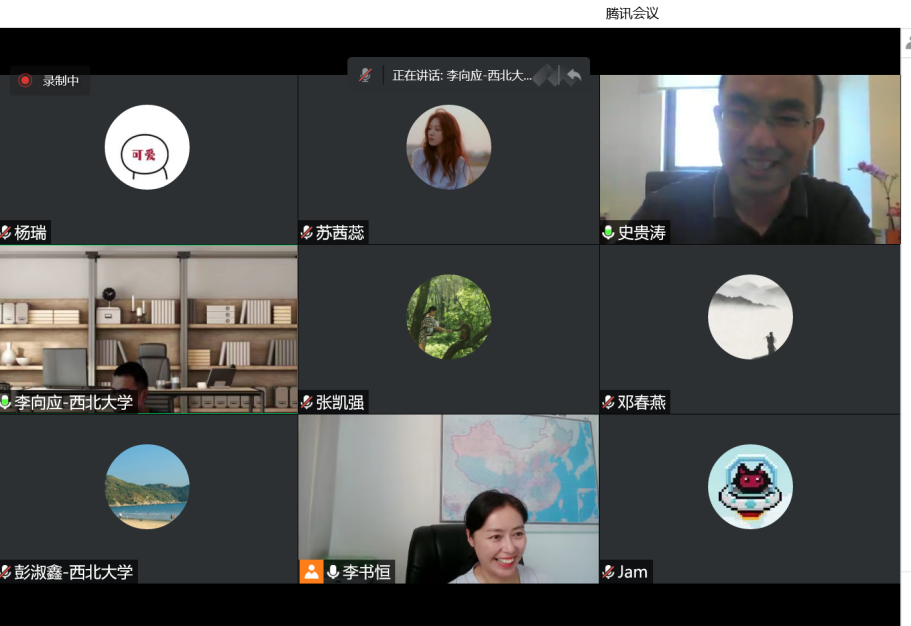The width and height of the screenshot is (911, 626).
Task: Click the muted microphone icon in top speaker bar
Action: pyautogui.click(x=366, y=75)
